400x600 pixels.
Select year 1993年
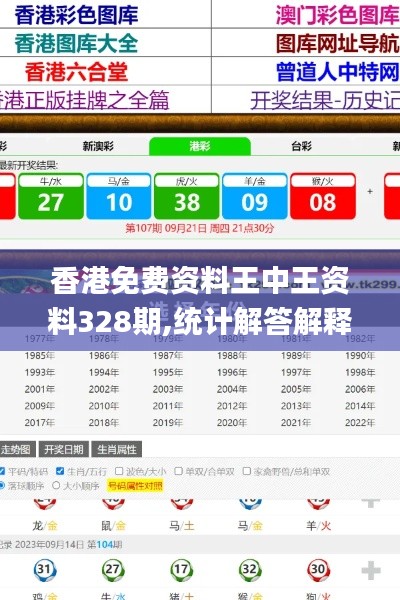(x=40, y=372)
